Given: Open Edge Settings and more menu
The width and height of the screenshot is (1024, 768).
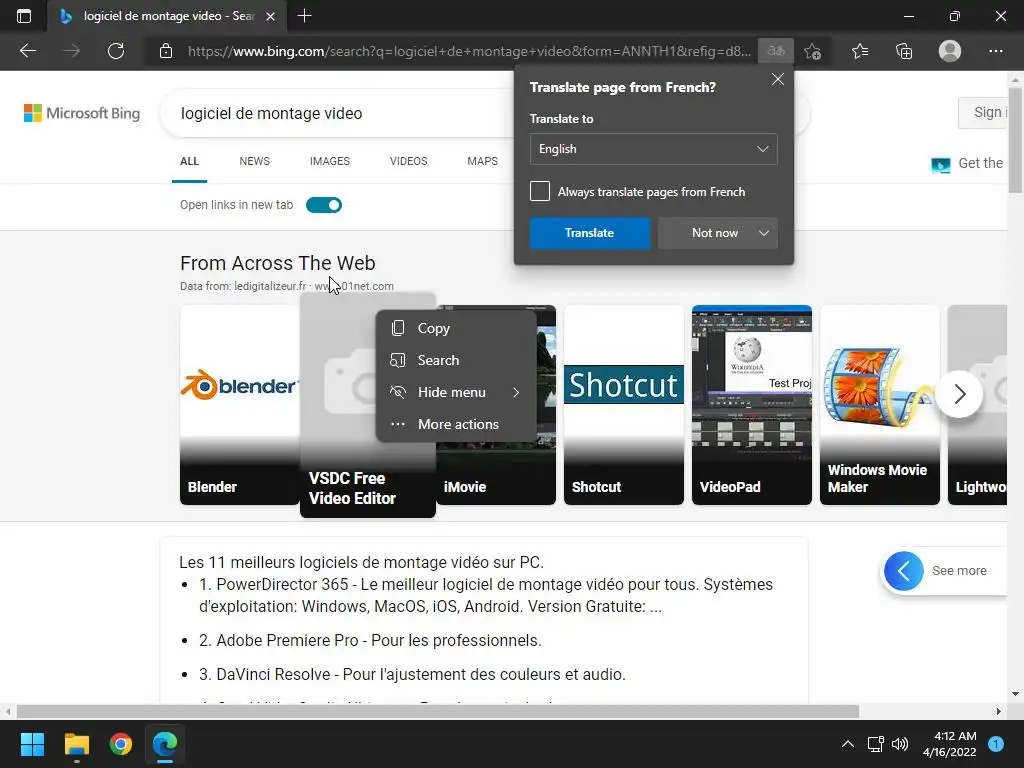Looking at the screenshot, I should (995, 51).
